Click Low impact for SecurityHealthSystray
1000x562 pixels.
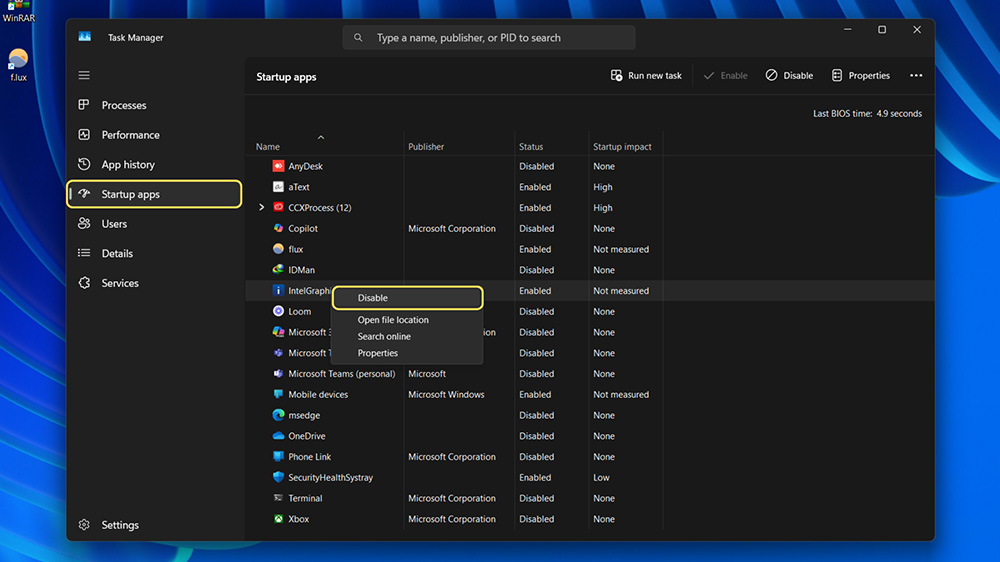tap(601, 477)
